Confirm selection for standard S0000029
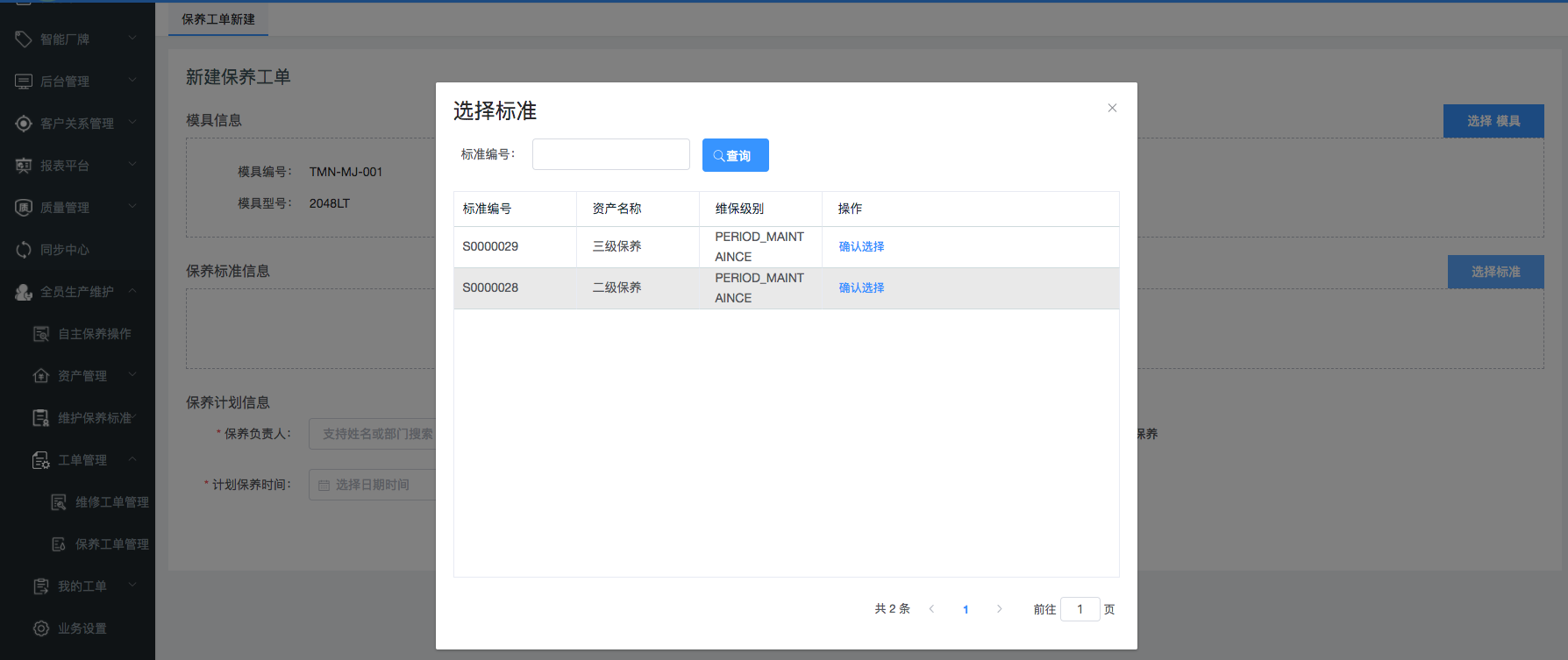Viewport: 1568px width, 660px height. pos(861,247)
